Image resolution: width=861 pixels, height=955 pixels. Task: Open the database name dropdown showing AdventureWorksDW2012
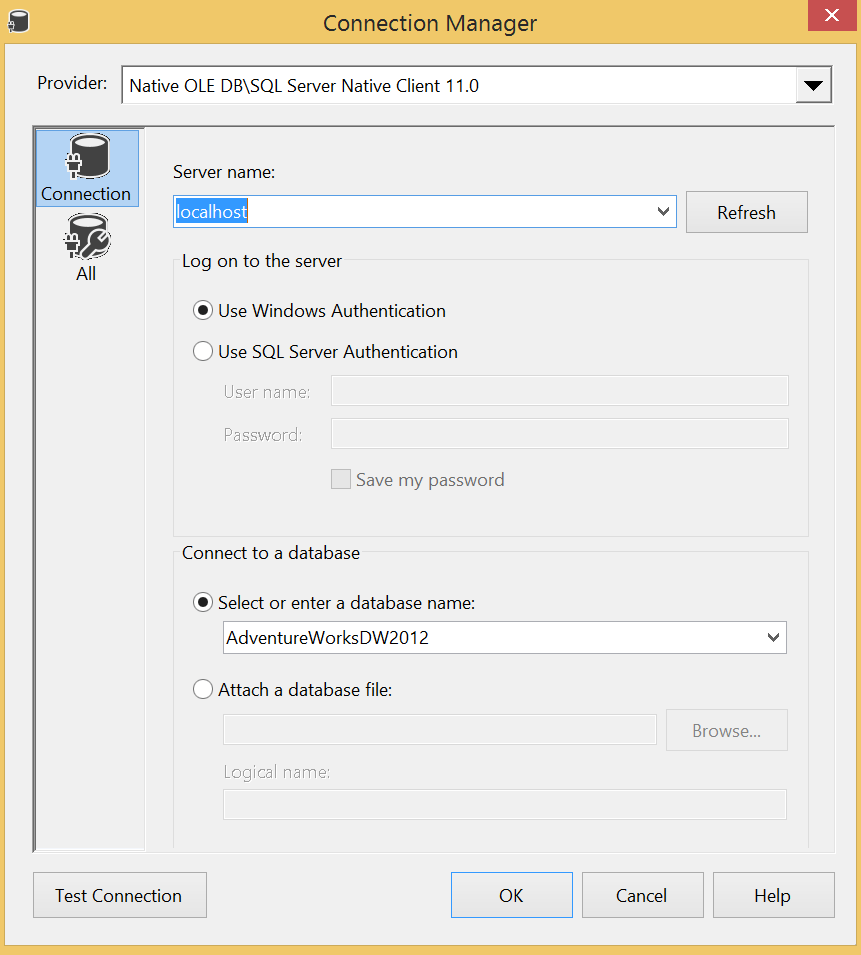click(772, 637)
